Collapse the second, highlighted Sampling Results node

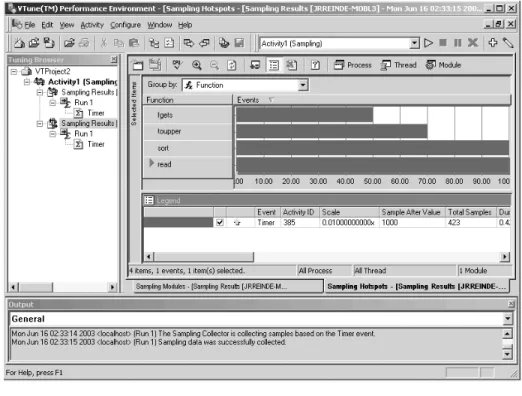tap(40, 124)
